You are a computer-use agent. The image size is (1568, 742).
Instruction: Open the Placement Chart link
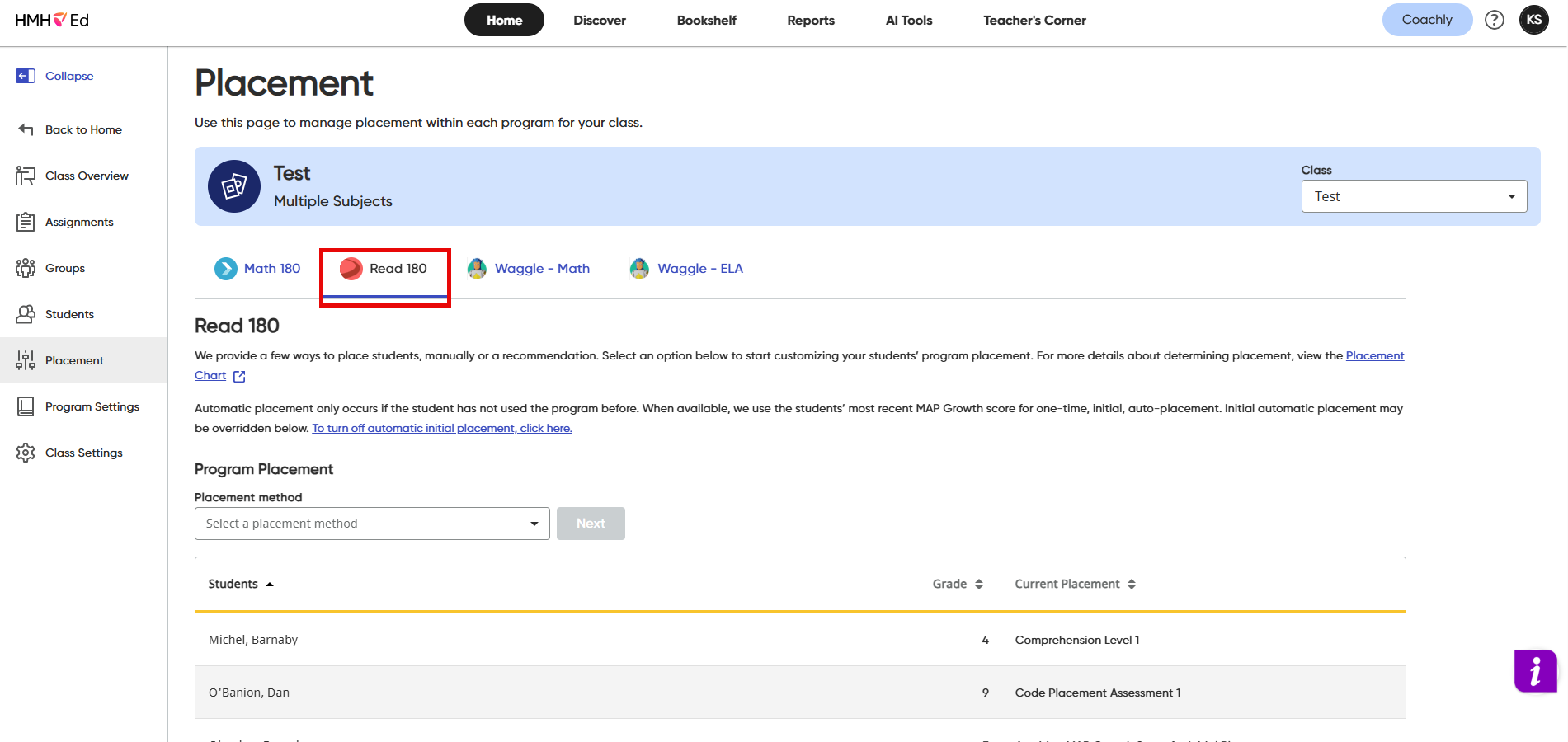(x=1375, y=355)
